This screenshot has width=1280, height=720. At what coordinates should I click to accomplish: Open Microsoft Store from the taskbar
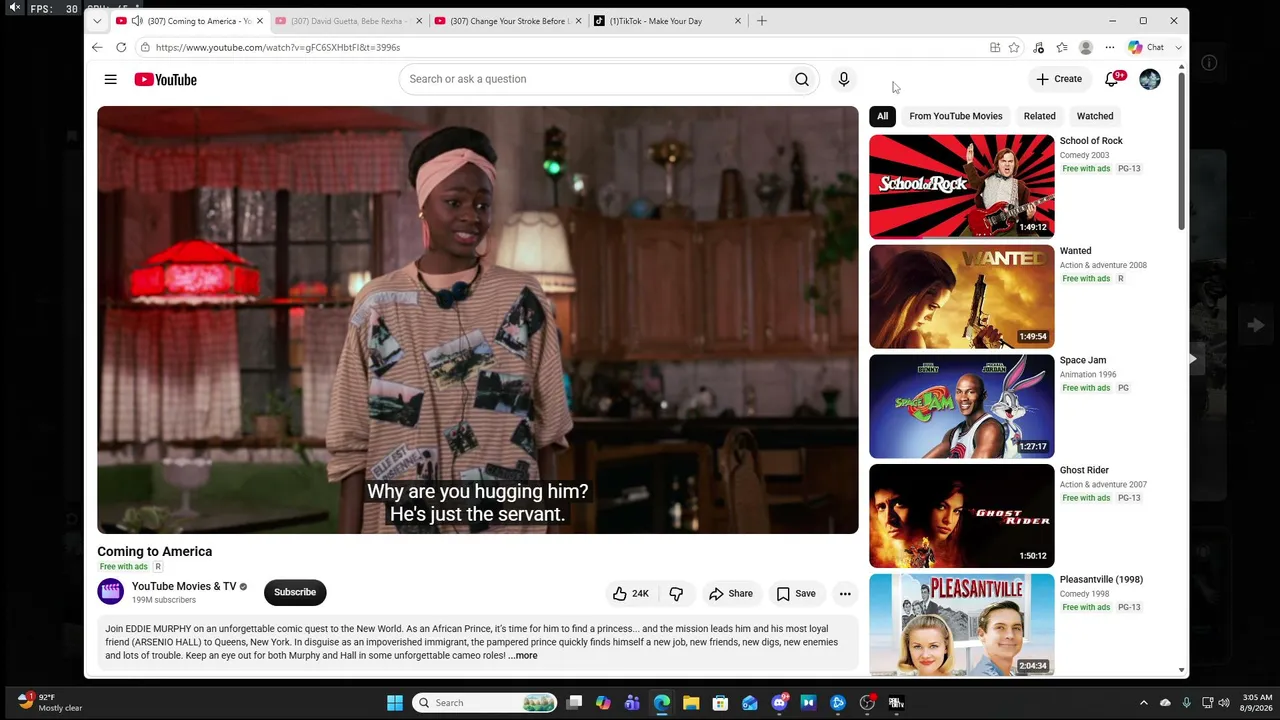[720, 703]
